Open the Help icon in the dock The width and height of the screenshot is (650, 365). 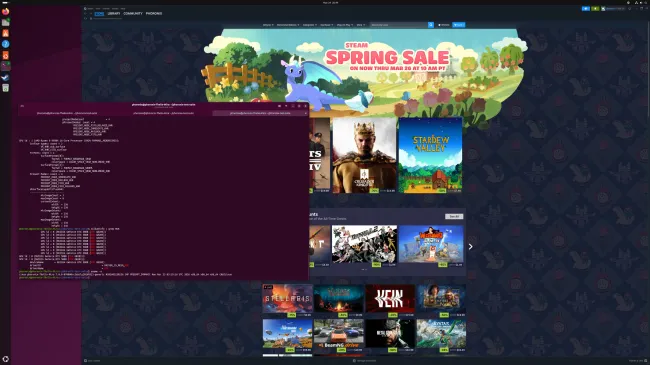pos(5,44)
